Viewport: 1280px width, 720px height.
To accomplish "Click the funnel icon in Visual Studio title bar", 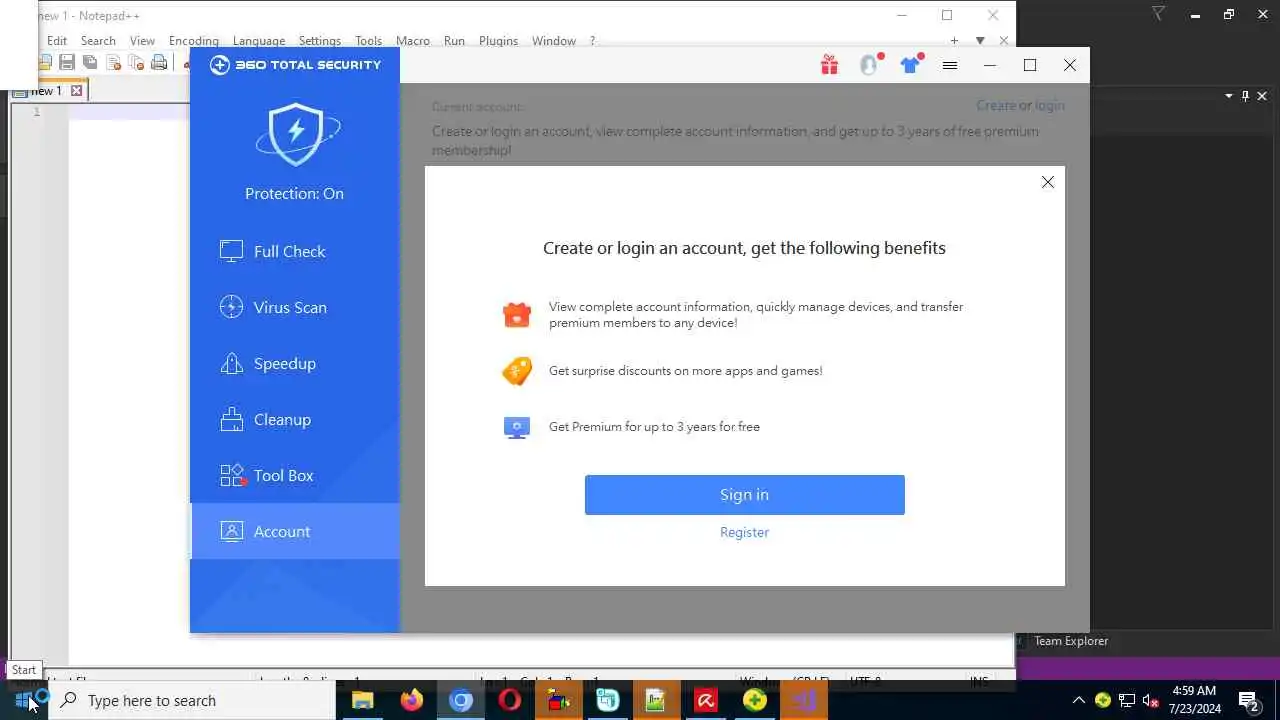I will (x=1158, y=14).
